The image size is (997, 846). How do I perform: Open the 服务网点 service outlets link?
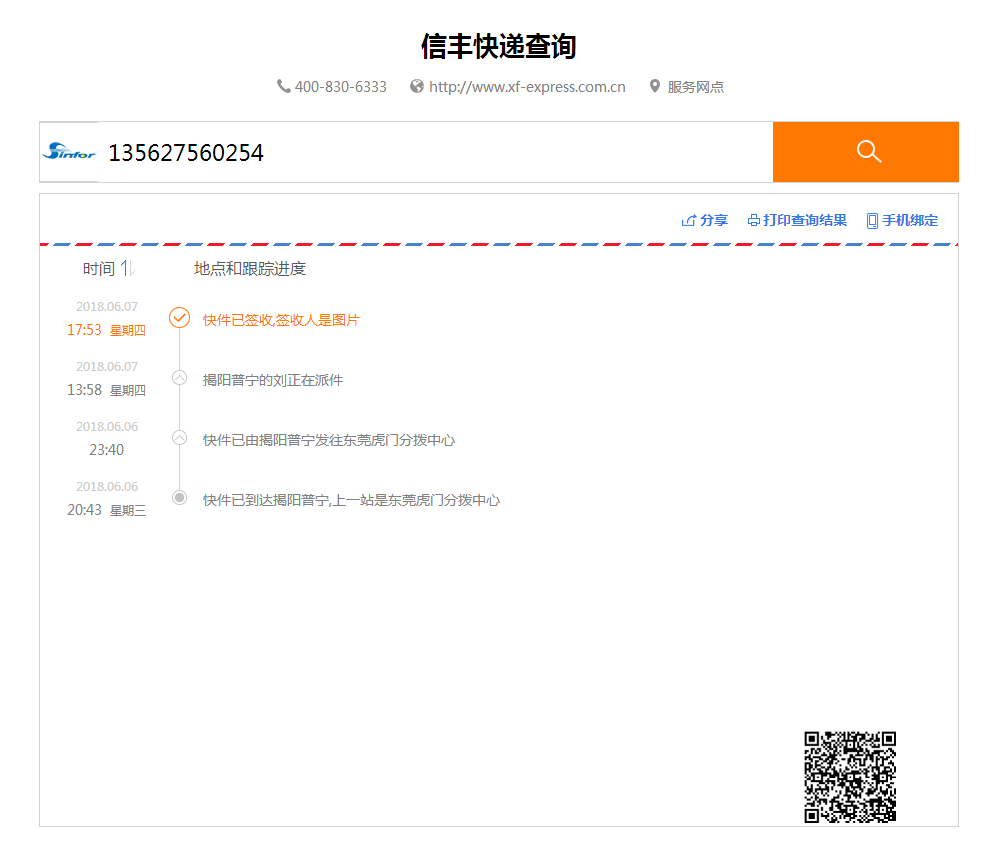coord(696,87)
